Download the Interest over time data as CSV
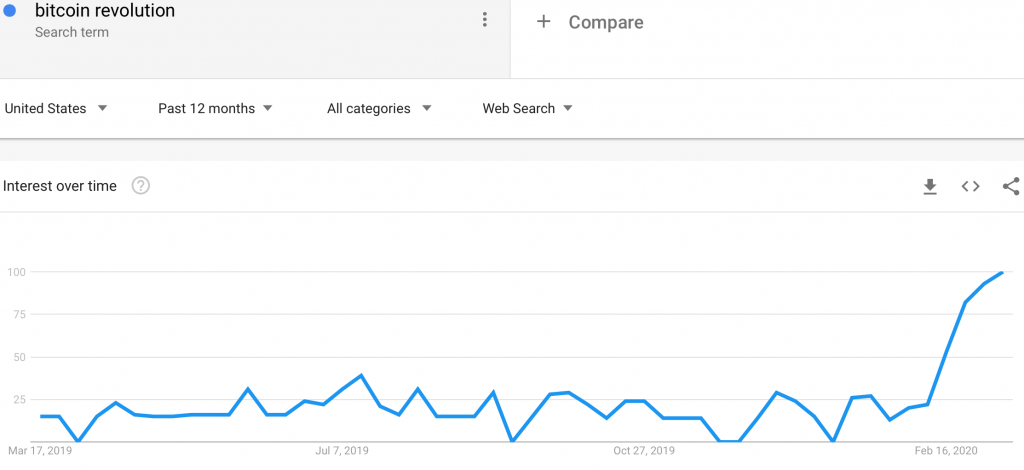The width and height of the screenshot is (1024, 470). [930, 187]
